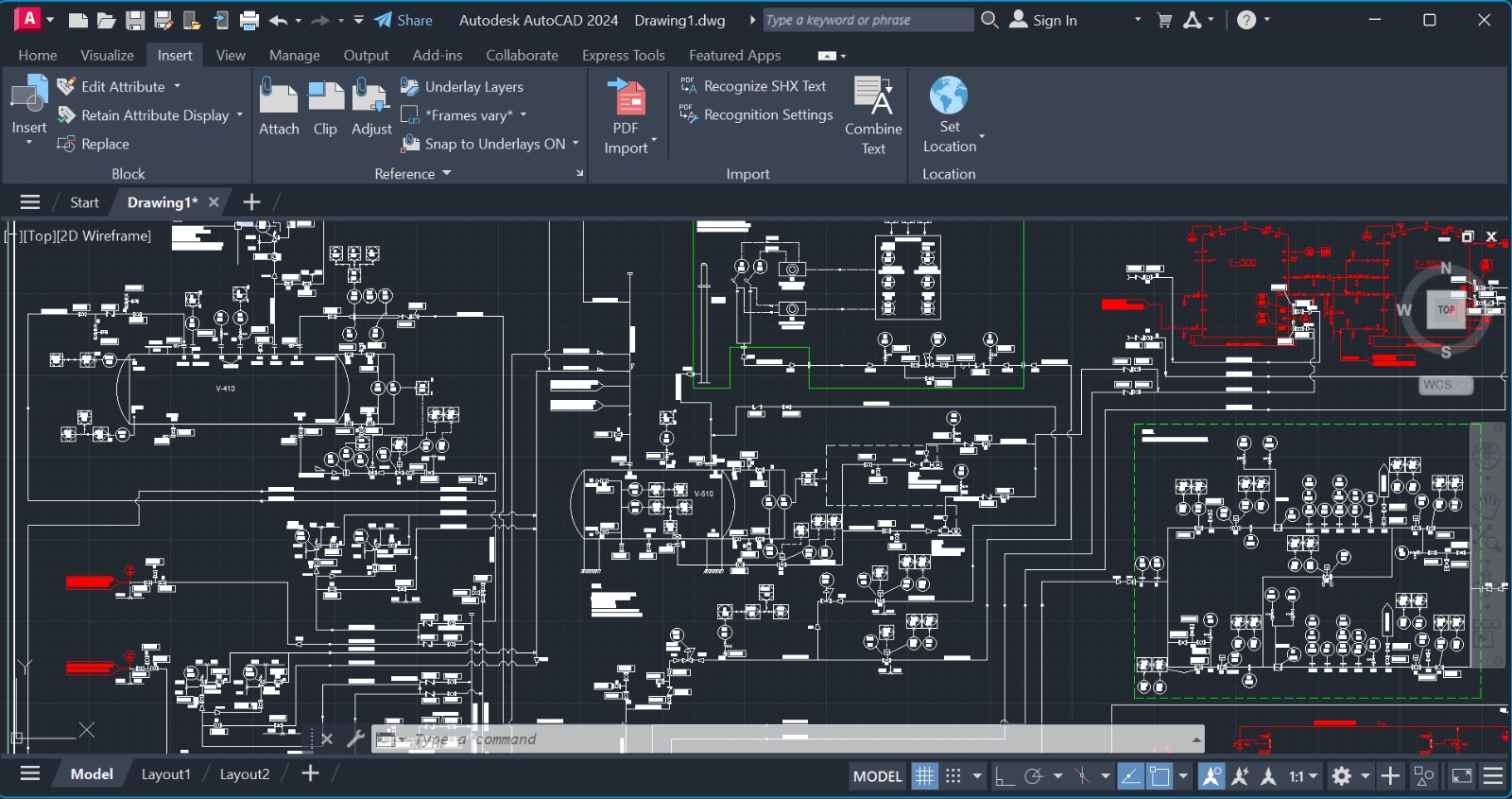Toggle snap mode dots in status bar
Screen dimensions: 1512x799
pos(954,776)
